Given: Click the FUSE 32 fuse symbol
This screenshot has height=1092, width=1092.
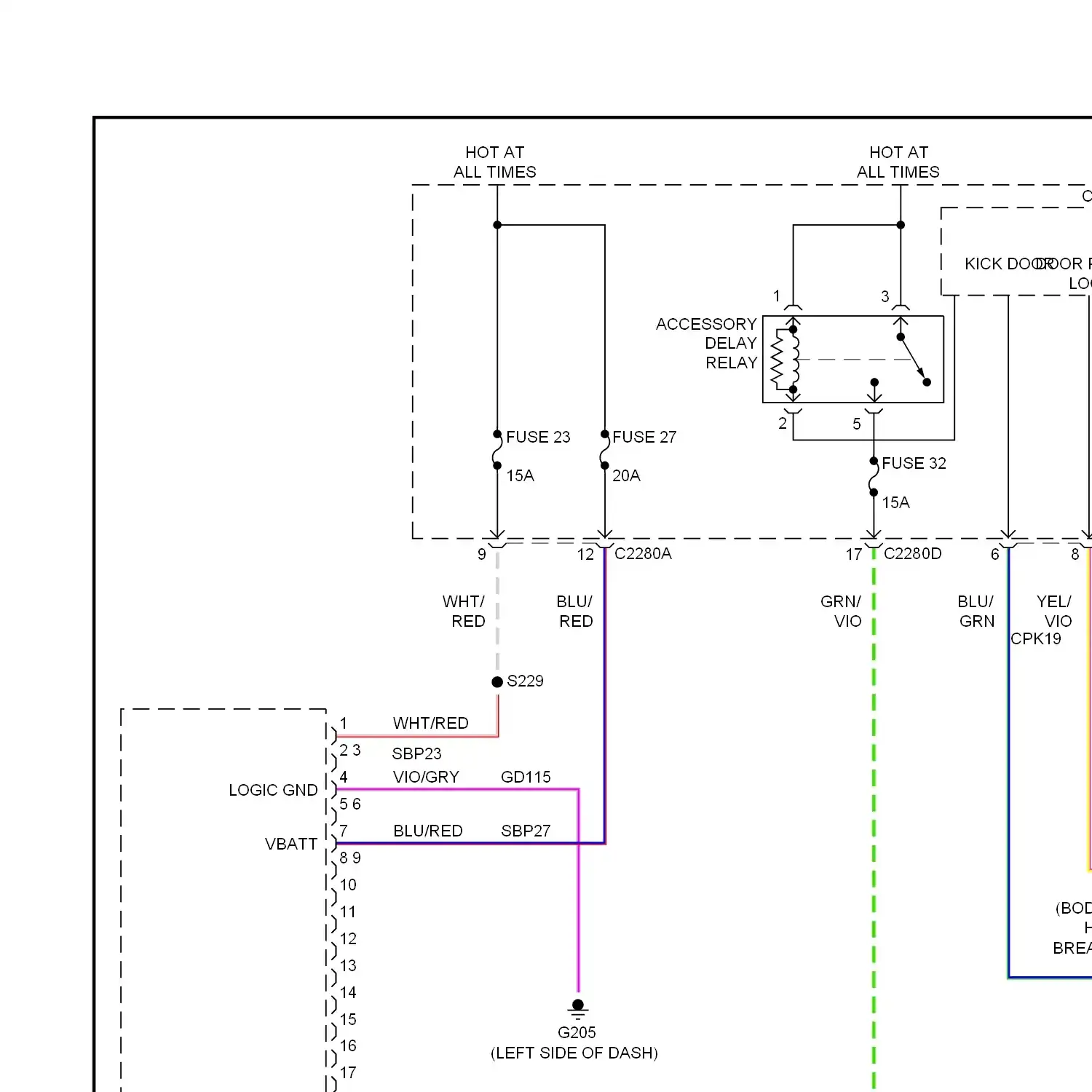Looking at the screenshot, I should tap(874, 477).
